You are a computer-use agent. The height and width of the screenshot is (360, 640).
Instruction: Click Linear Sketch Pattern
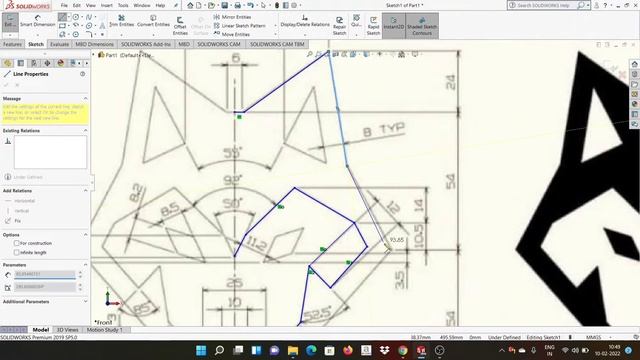coord(240,26)
